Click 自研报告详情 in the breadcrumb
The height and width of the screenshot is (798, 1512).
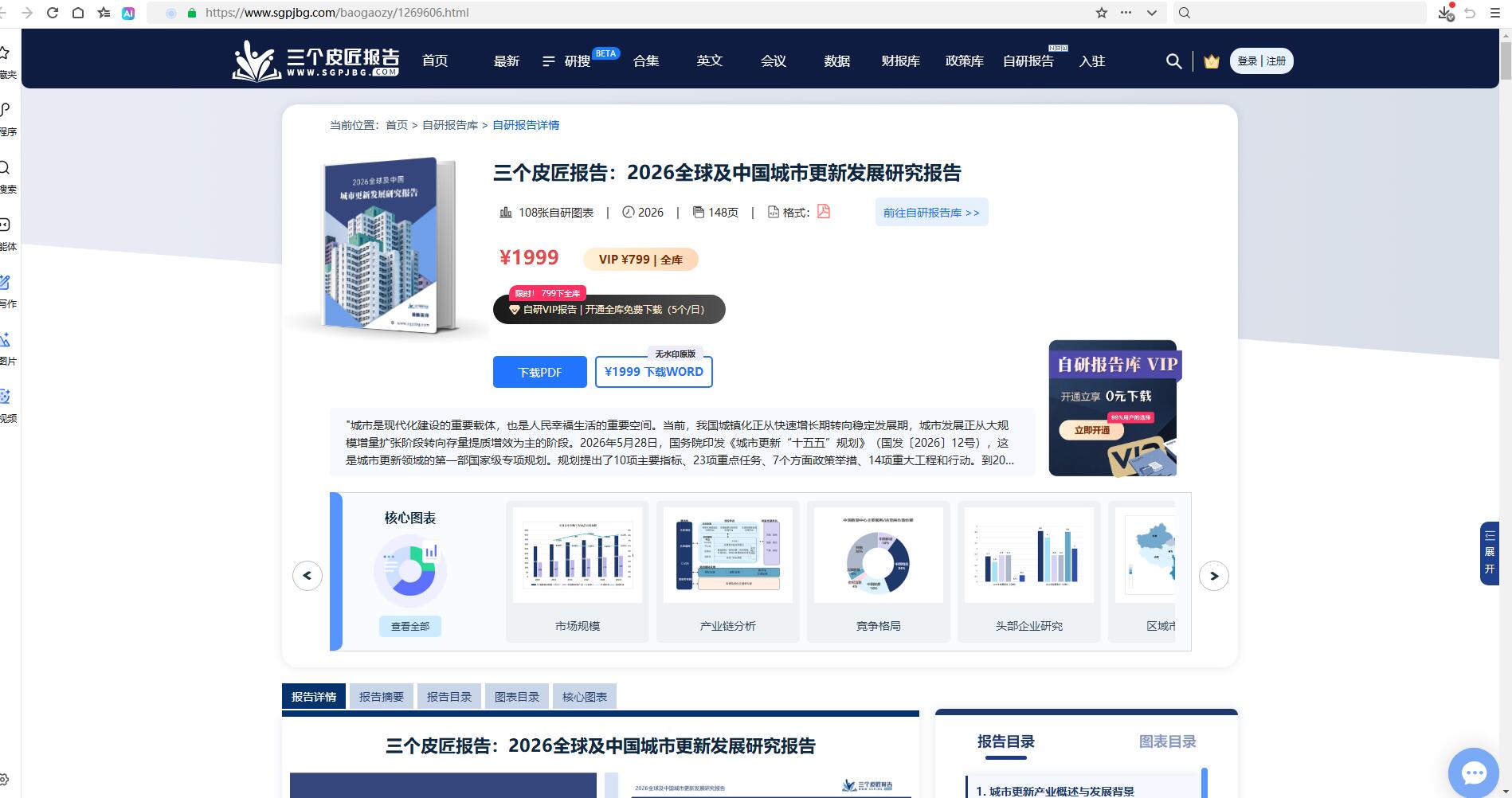click(x=526, y=125)
